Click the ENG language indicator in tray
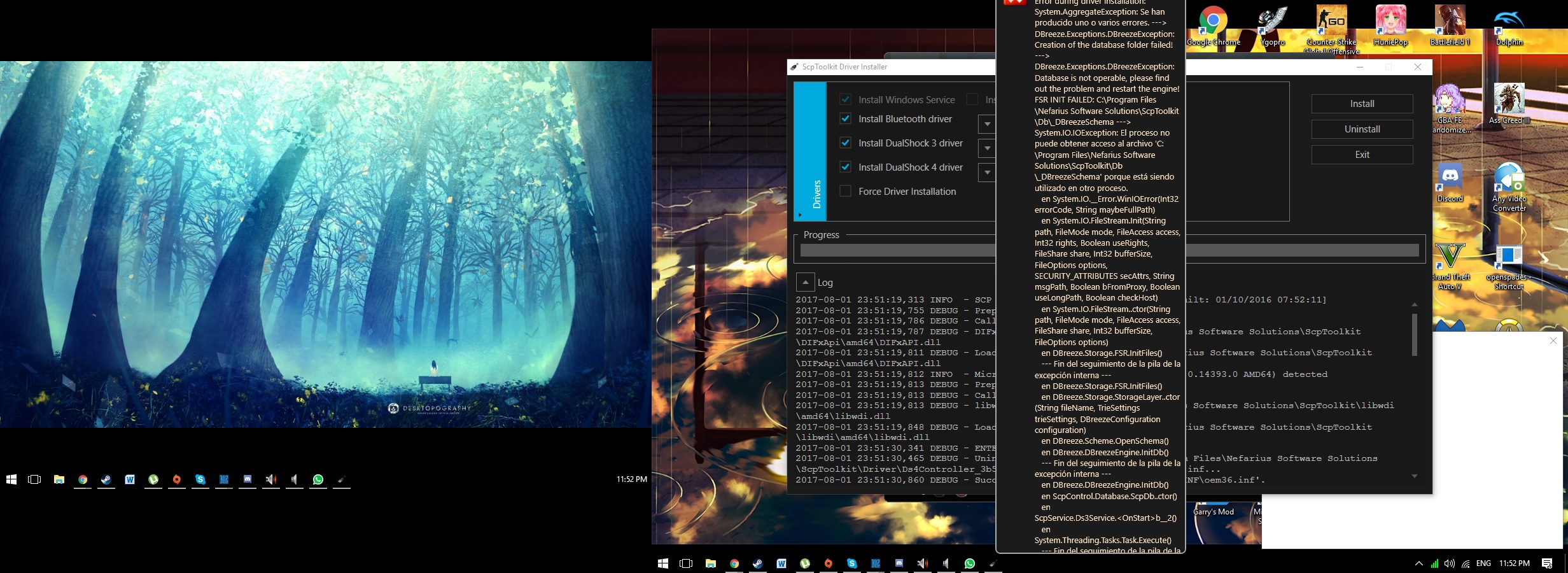The image size is (1568, 573). 1483,563
